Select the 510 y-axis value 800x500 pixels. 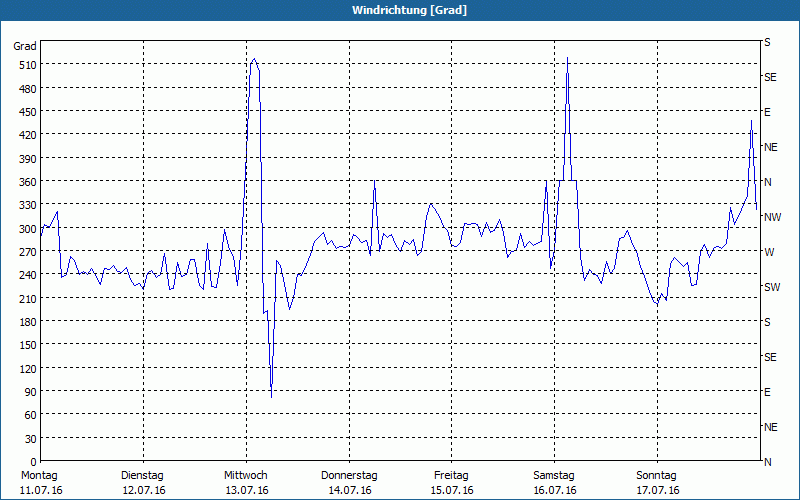click(28, 65)
